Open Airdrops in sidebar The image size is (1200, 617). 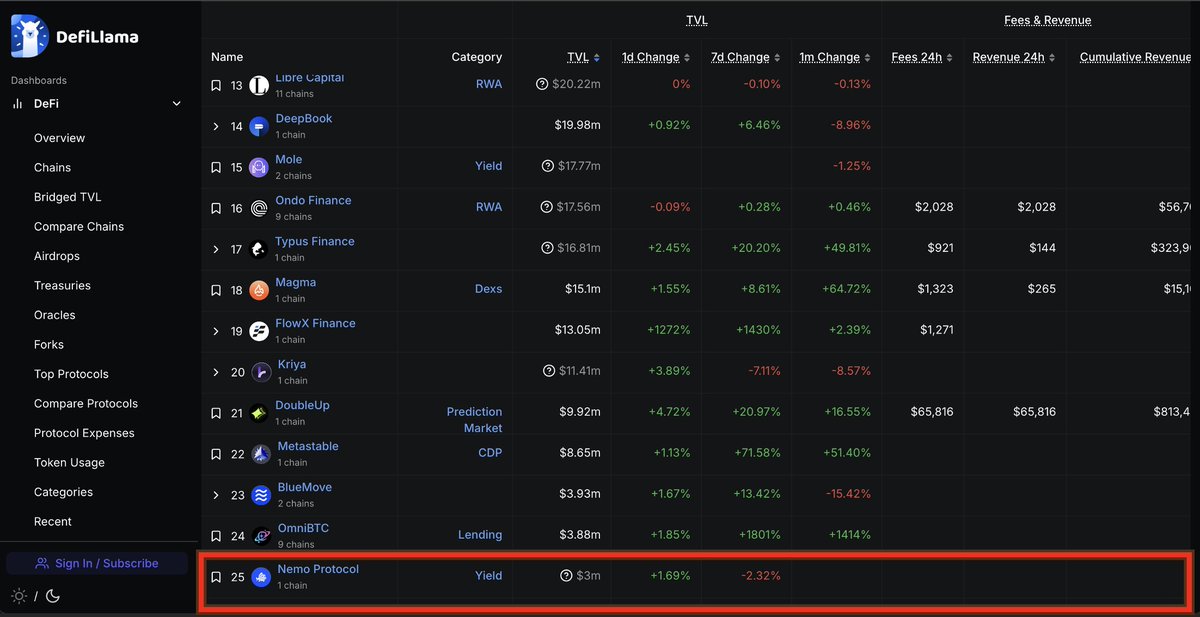pyautogui.click(x=56, y=256)
